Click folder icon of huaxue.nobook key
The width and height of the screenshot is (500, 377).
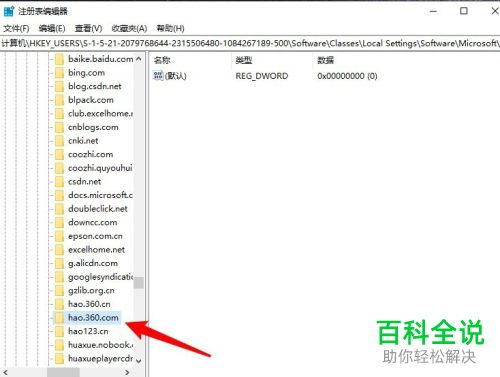(x=59, y=345)
